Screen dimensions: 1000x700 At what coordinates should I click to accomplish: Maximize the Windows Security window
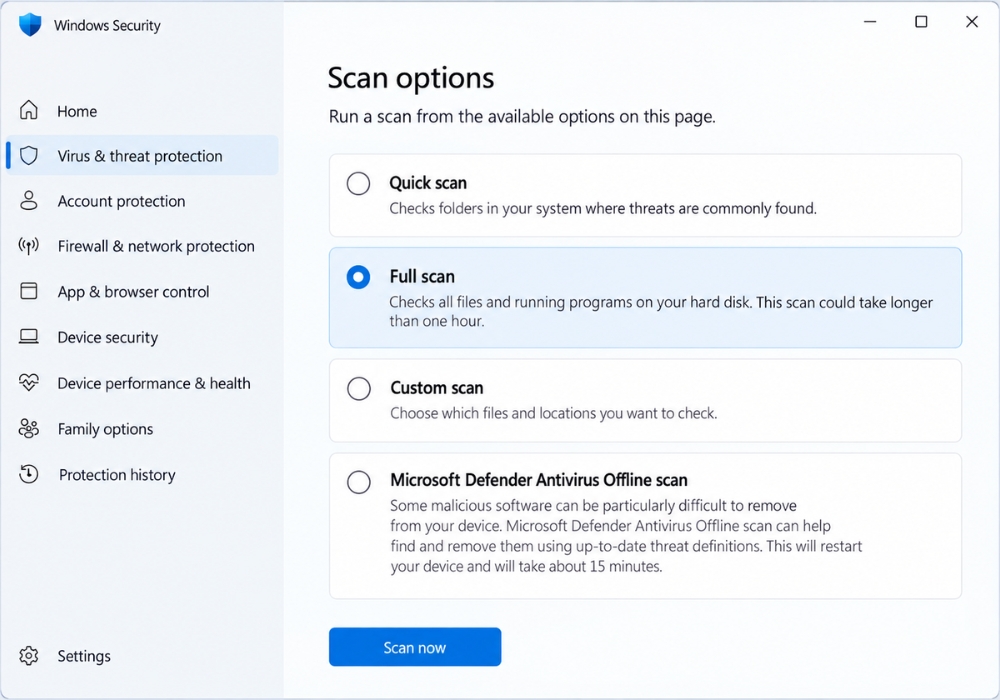921,22
